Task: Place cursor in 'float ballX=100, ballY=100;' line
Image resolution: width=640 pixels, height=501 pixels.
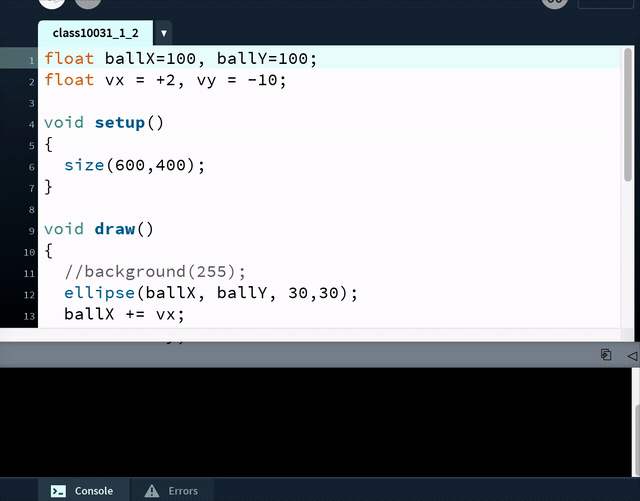Action: pyautogui.click(x=180, y=58)
